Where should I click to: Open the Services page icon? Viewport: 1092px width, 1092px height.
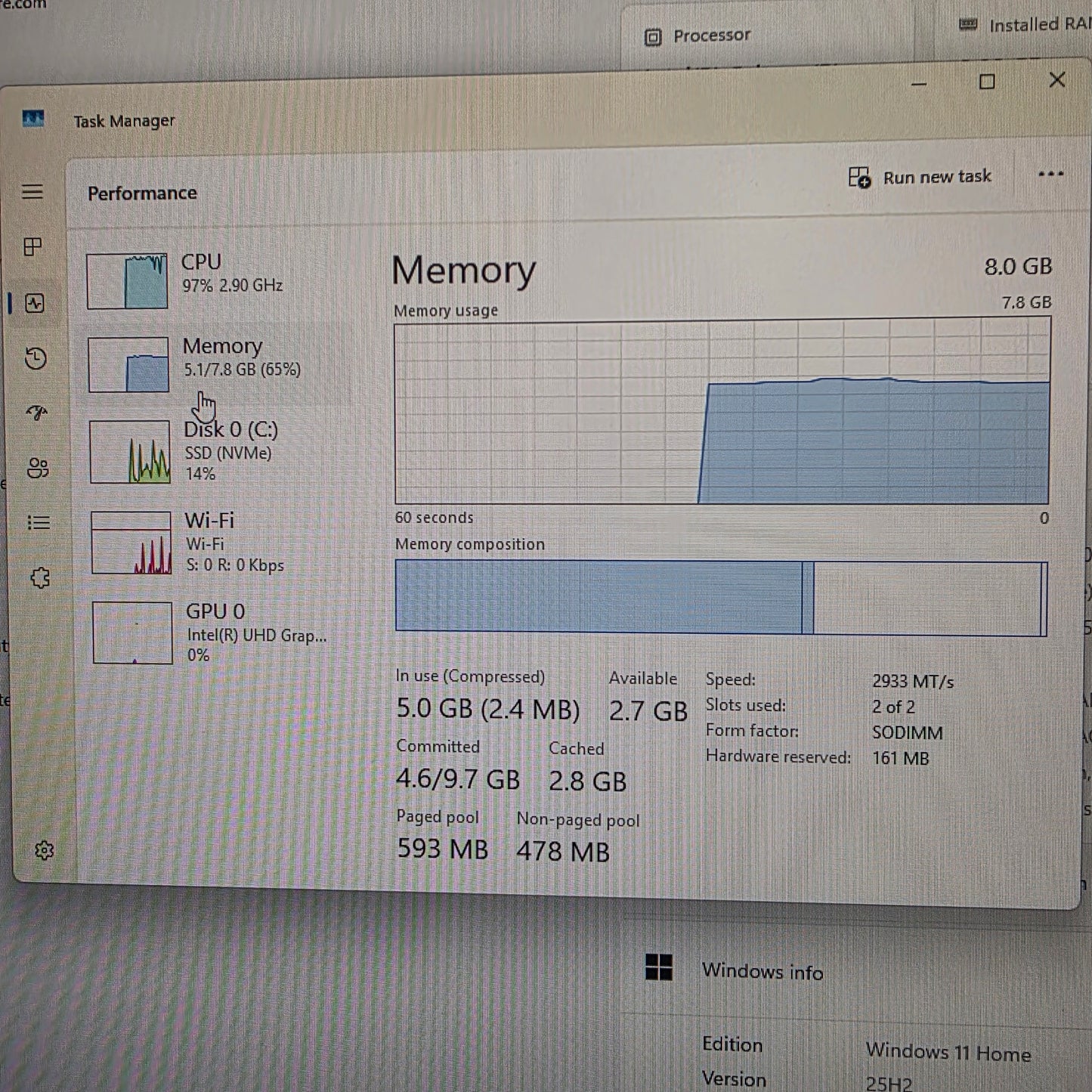tap(40, 578)
